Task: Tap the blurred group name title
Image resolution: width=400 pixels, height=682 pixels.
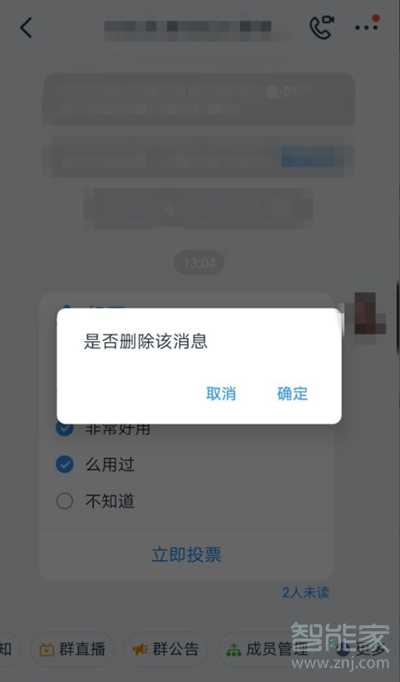Action: (x=188, y=27)
